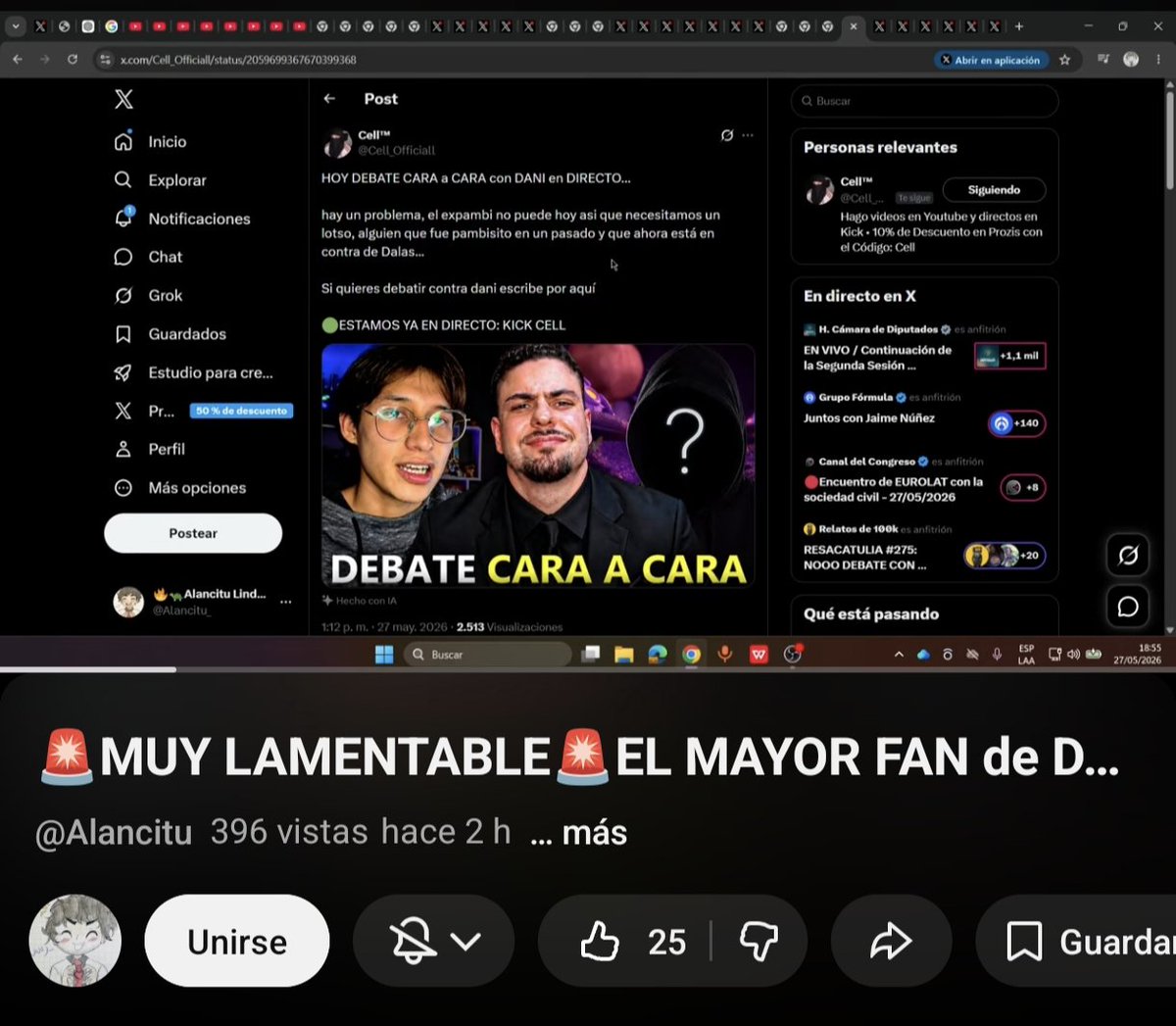This screenshot has height=1026, width=1176.
Task: Open Relatos de 100k RESACATULIA live
Action: 924,548
